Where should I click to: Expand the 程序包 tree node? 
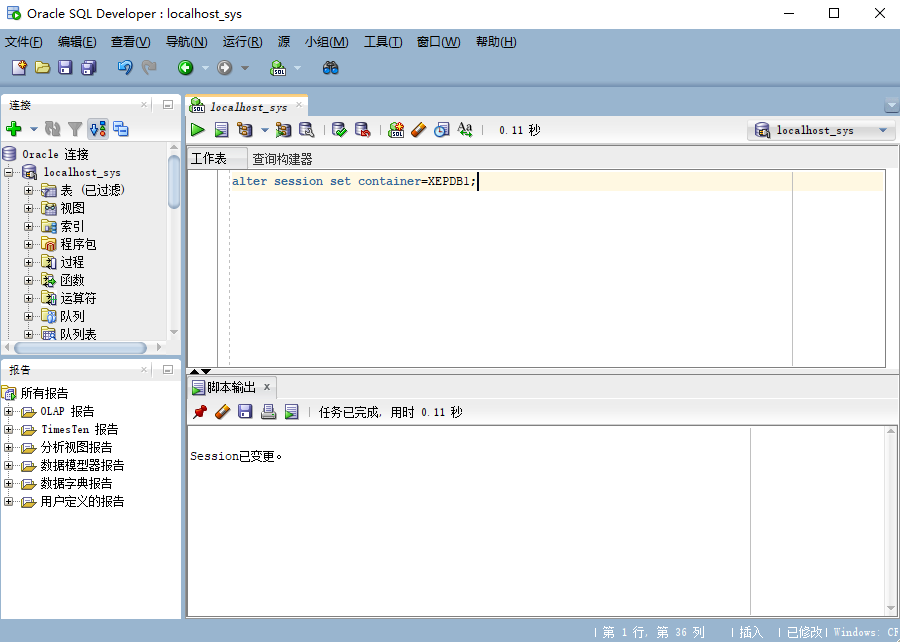28,244
